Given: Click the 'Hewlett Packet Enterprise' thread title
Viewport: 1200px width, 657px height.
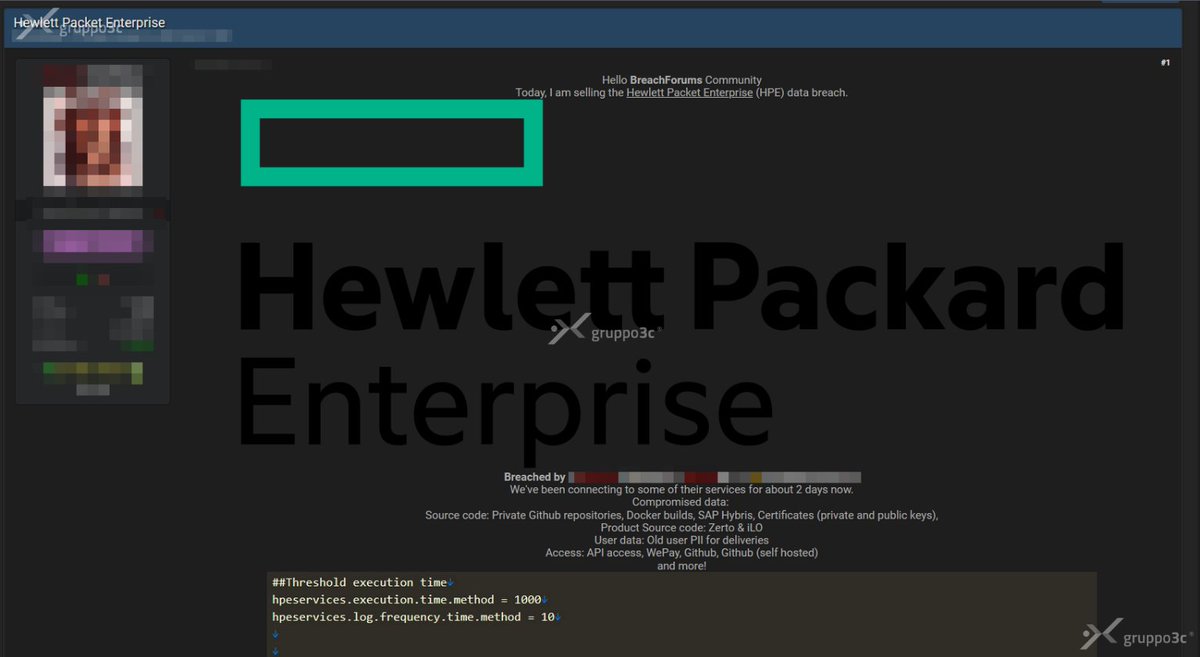Looking at the screenshot, I should pos(90,23).
